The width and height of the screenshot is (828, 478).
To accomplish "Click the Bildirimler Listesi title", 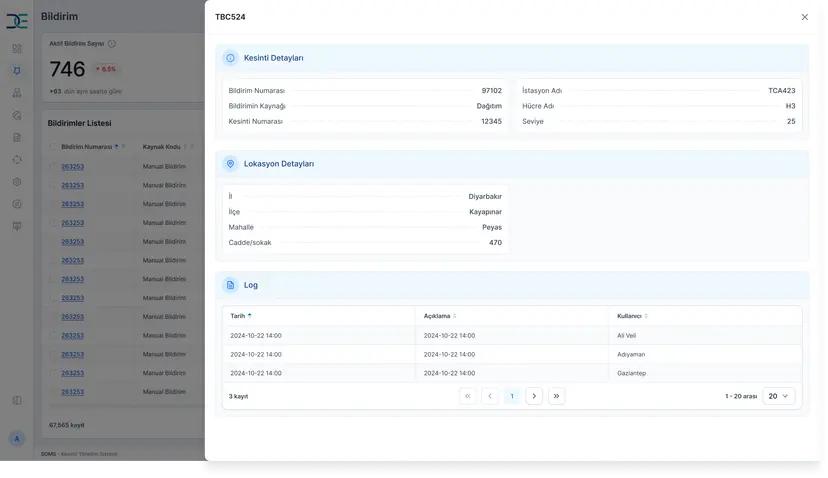I will pos(79,123).
